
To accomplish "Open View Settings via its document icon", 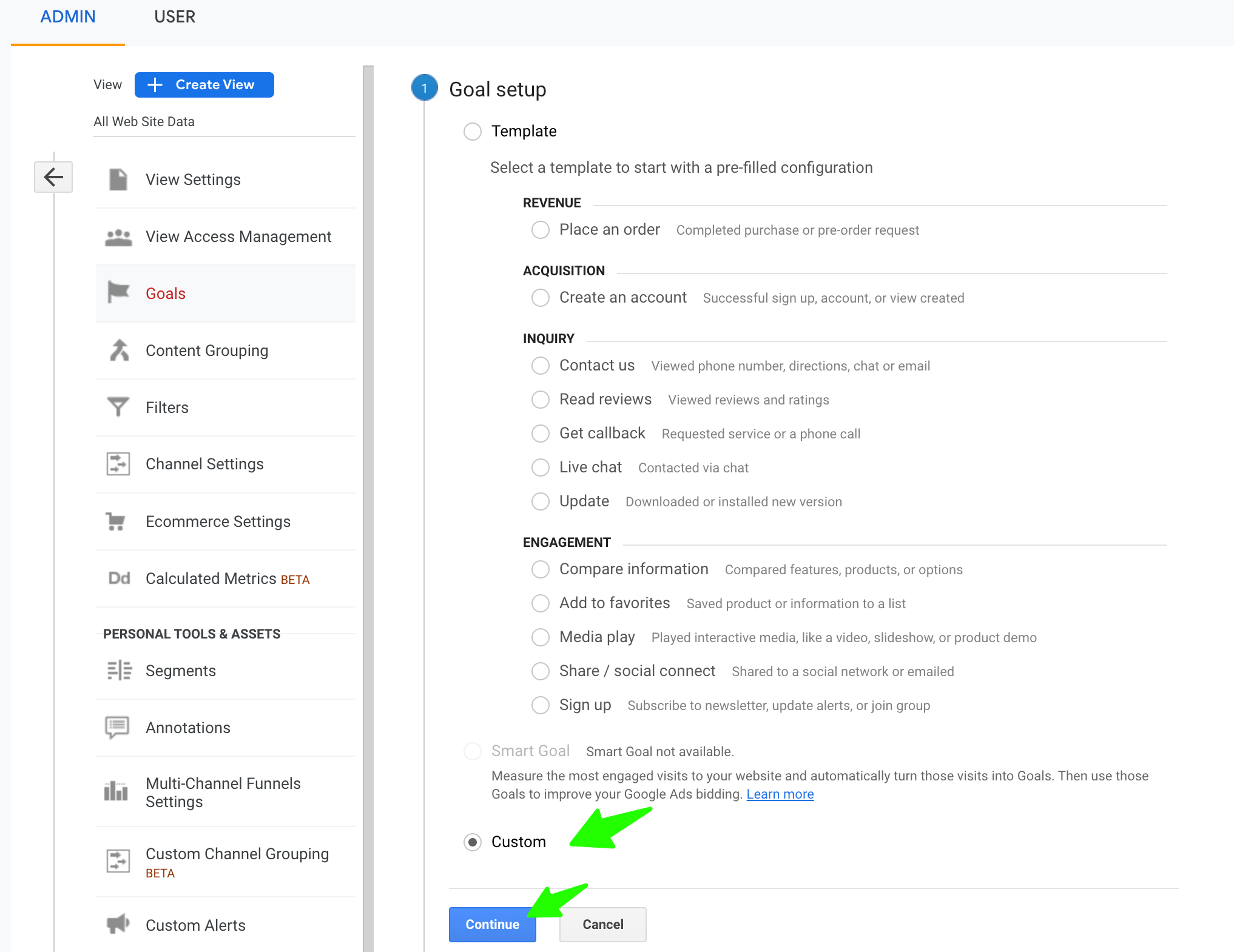I will coord(118,179).
